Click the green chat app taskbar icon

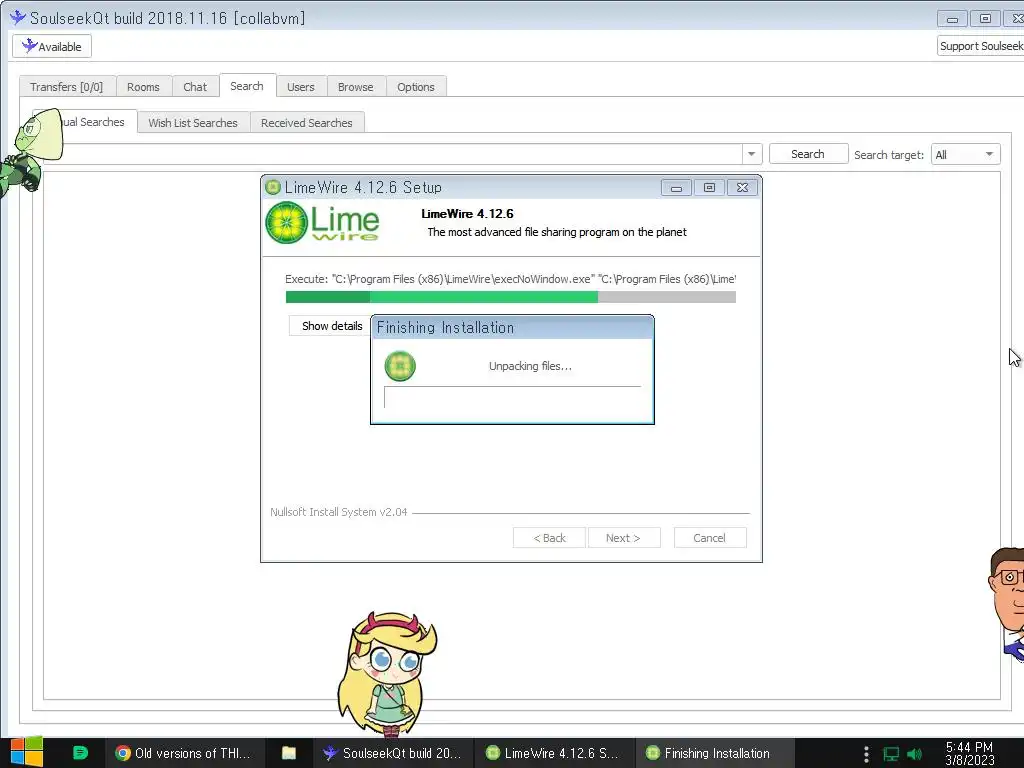[80, 753]
